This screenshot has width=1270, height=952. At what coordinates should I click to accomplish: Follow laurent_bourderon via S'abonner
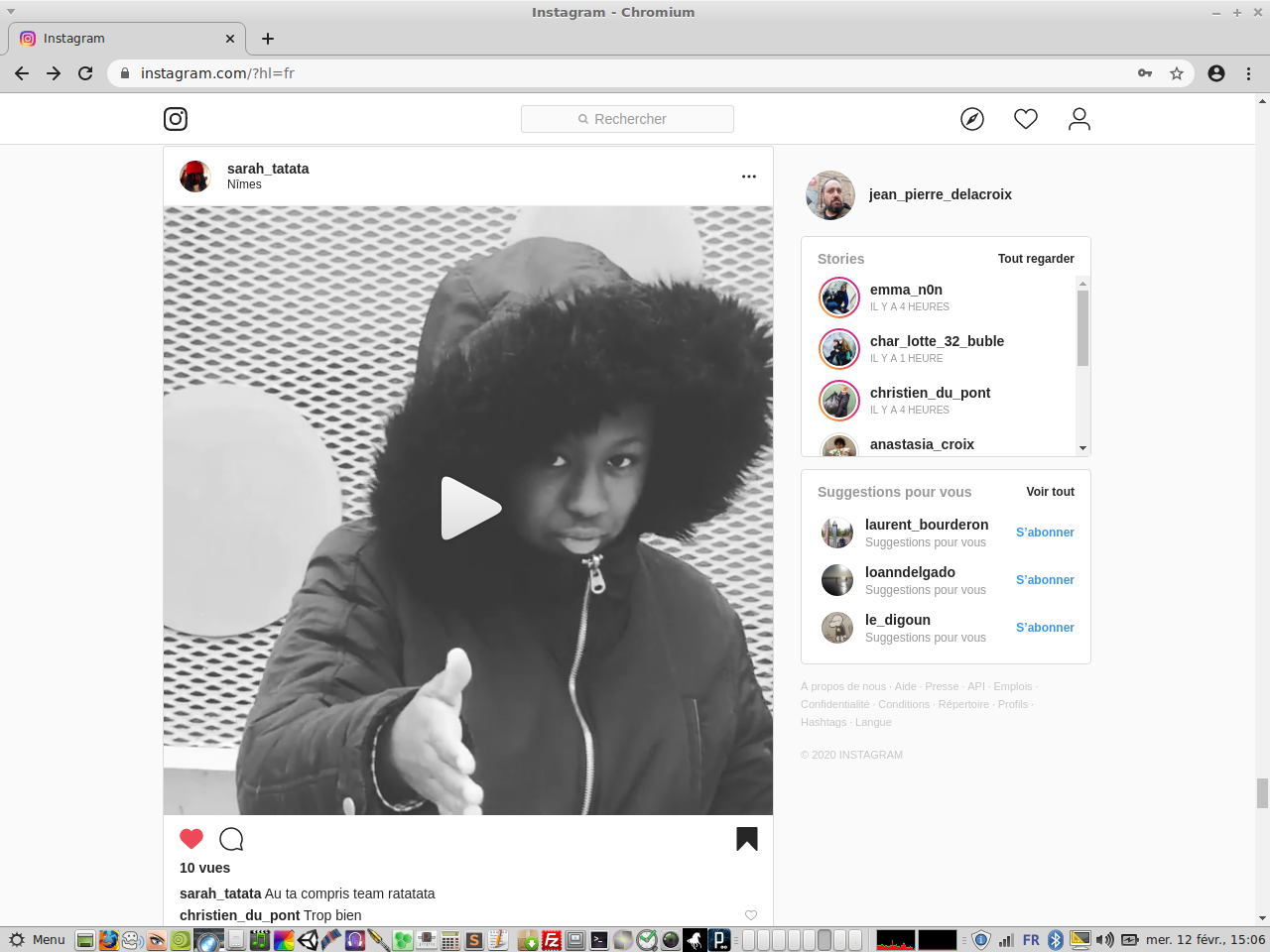pos(1045,533)
